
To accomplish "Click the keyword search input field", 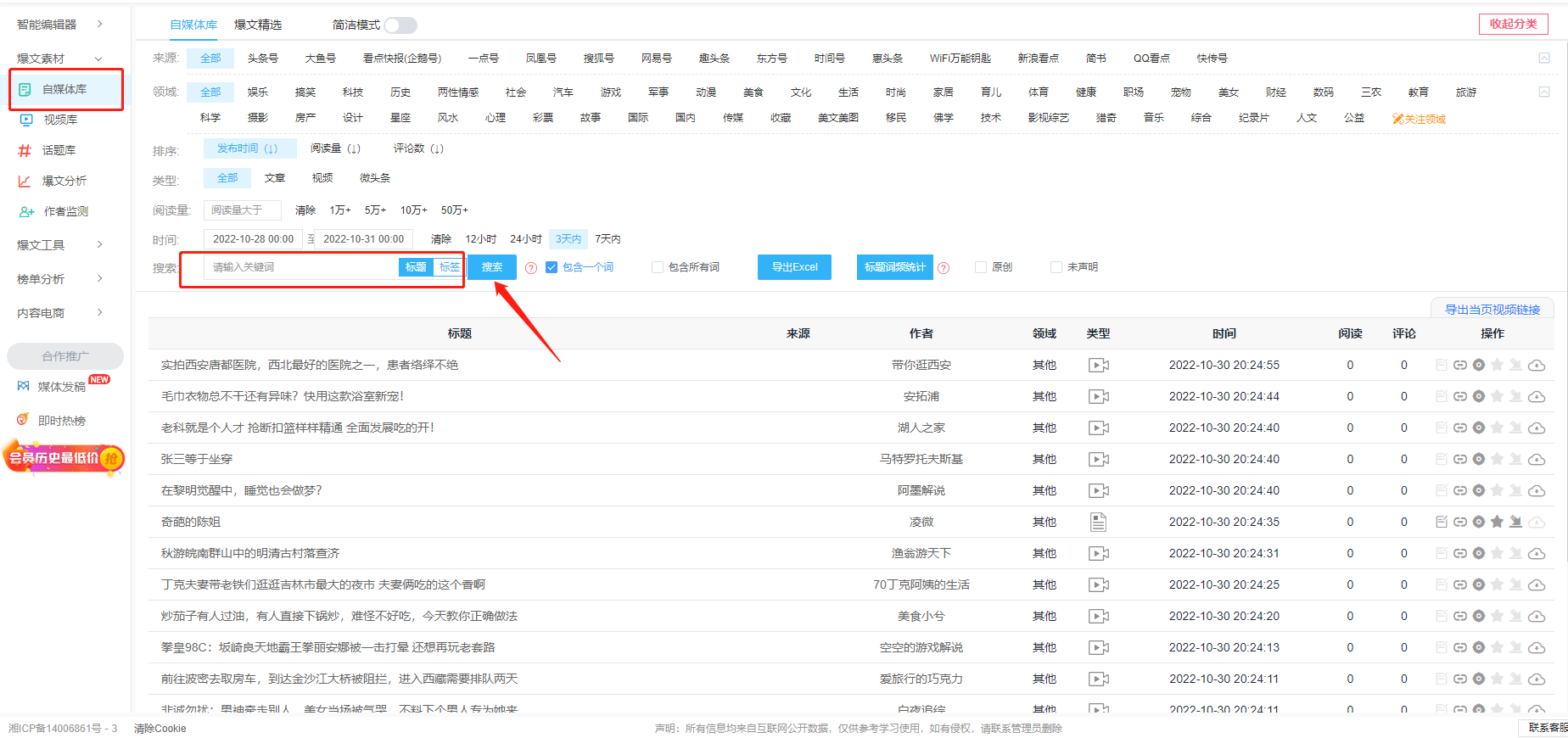I will coord(301,267).
